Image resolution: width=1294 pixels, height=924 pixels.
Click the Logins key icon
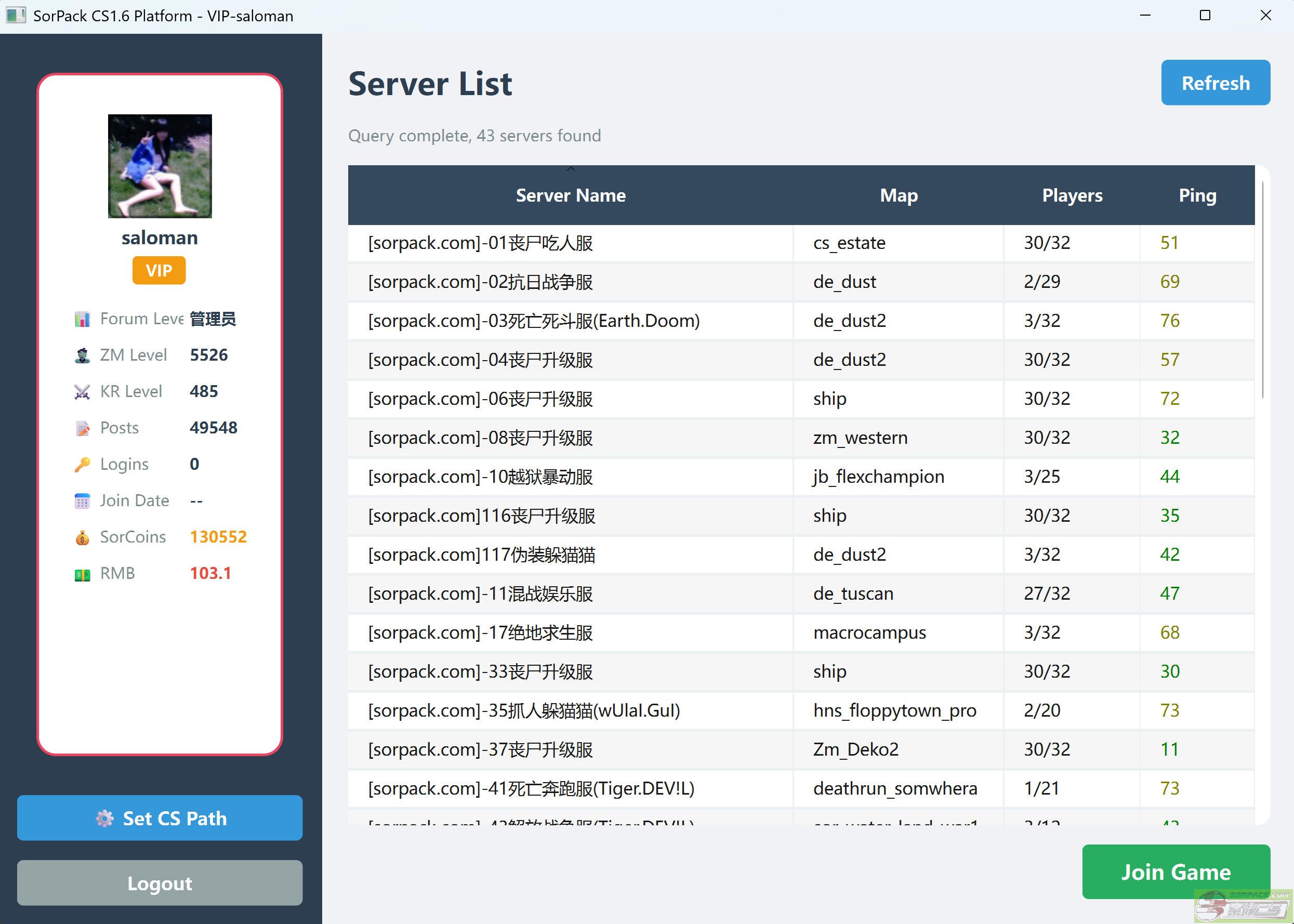click(82, 465)
